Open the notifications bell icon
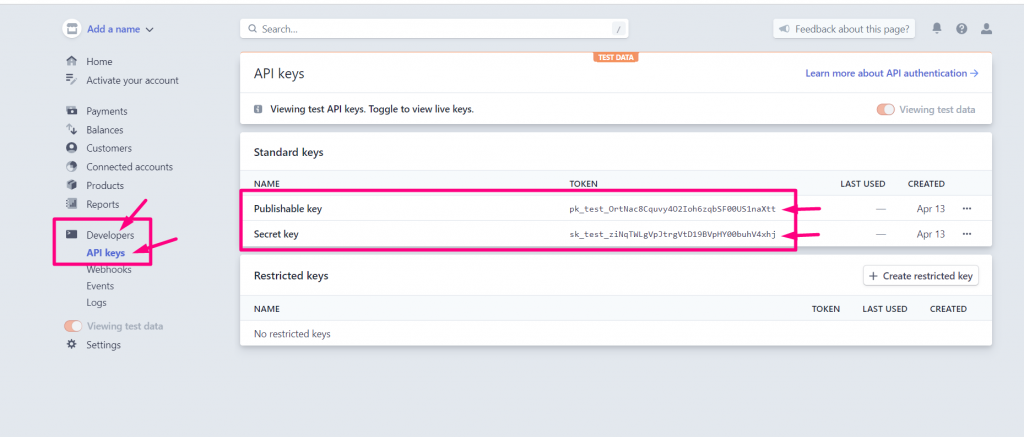Viewport: 1024px width, 437px height. click(937, 28)
